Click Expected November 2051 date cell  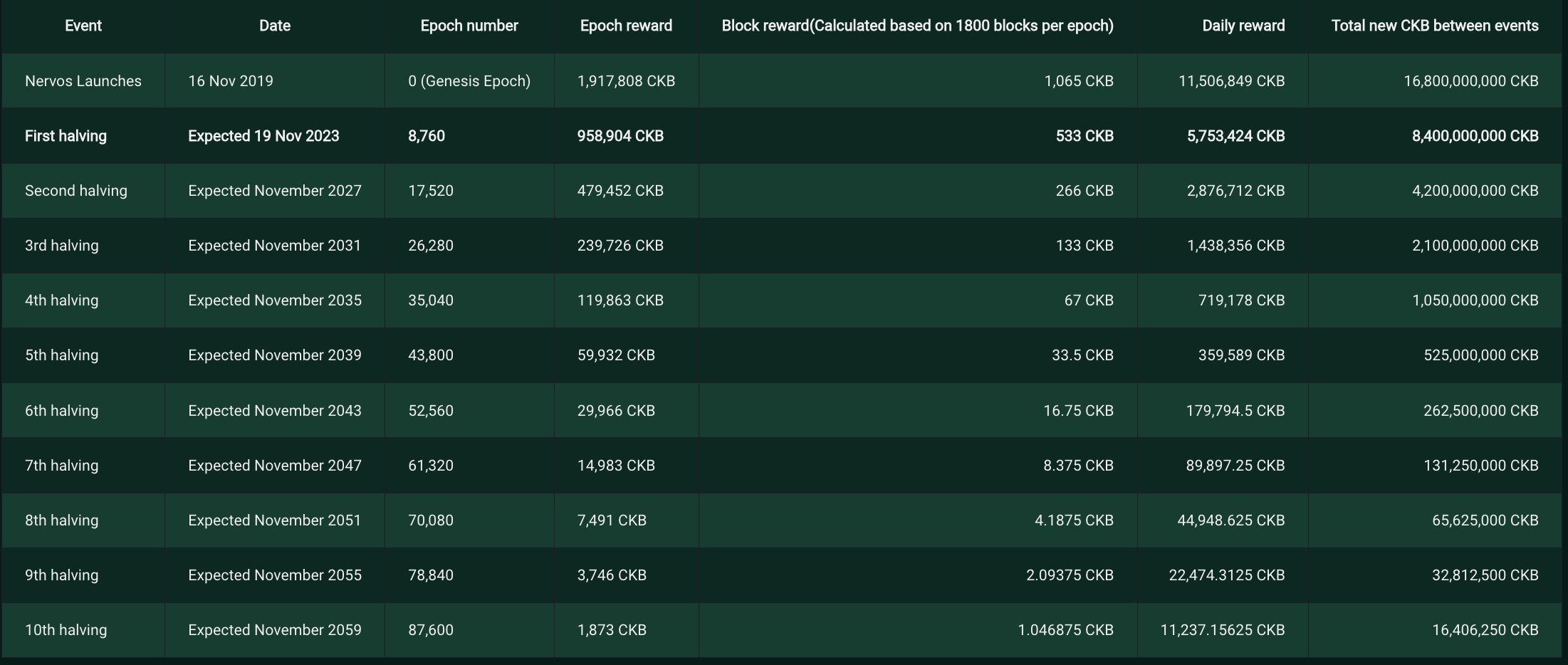point(274,520)
